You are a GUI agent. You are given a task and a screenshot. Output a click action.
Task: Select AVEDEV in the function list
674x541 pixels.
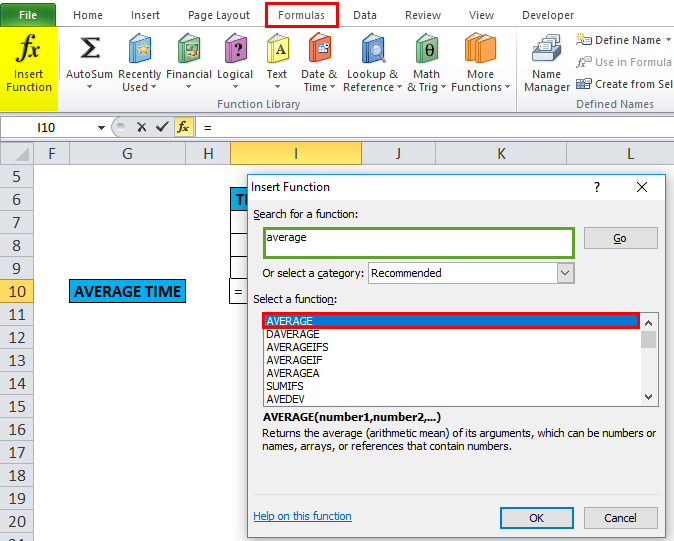[x=451, y=399]
